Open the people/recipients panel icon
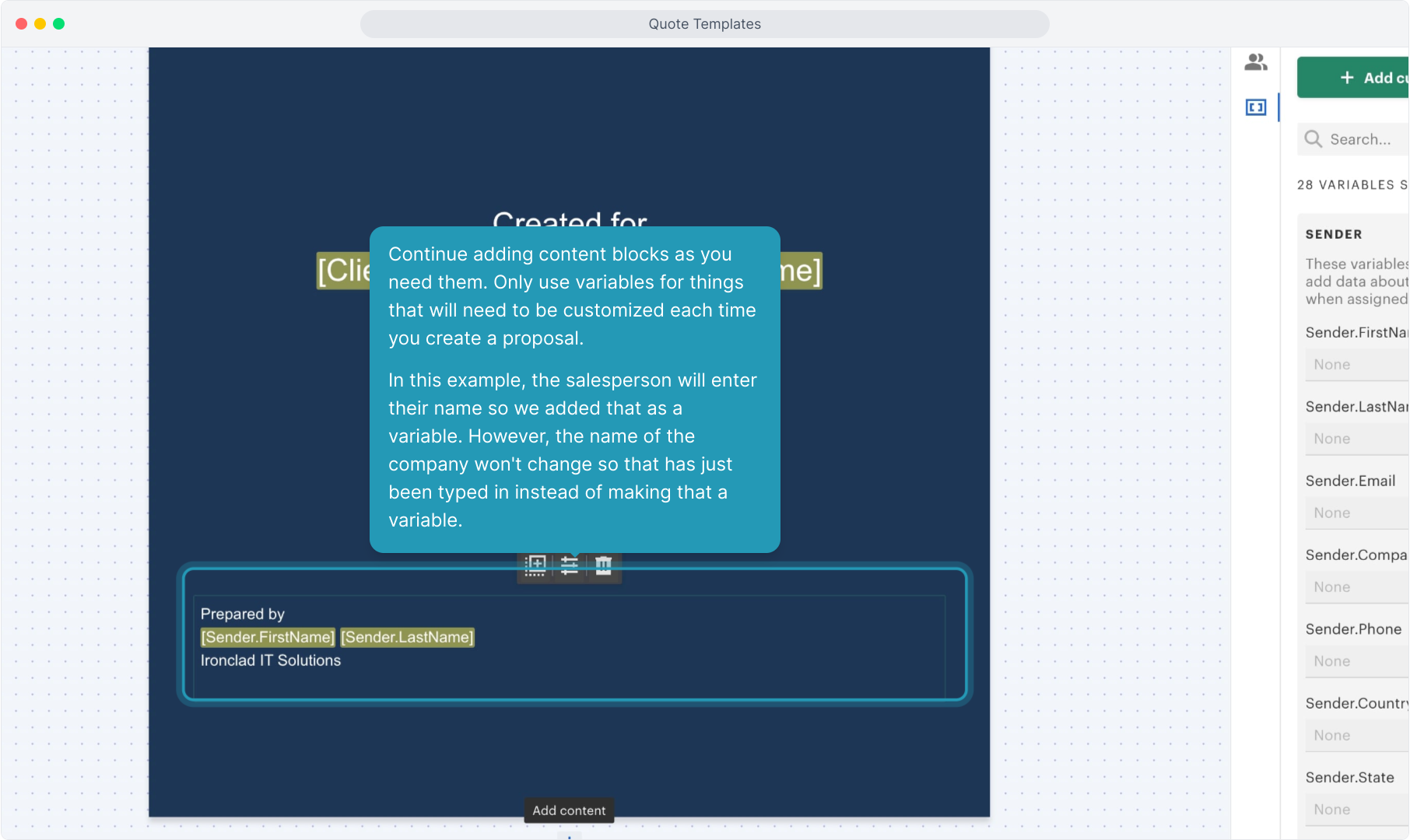Image resolution: width=1410 pixels, height=840 pixels. coord(1256,62)
